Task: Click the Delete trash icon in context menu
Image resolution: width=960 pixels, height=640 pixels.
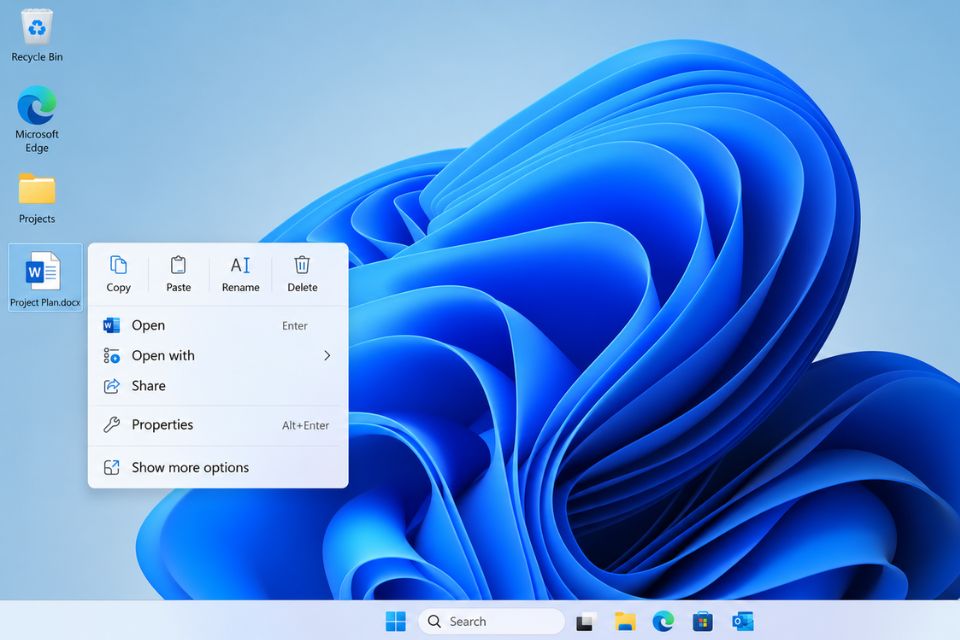Action: coord(302,274)
